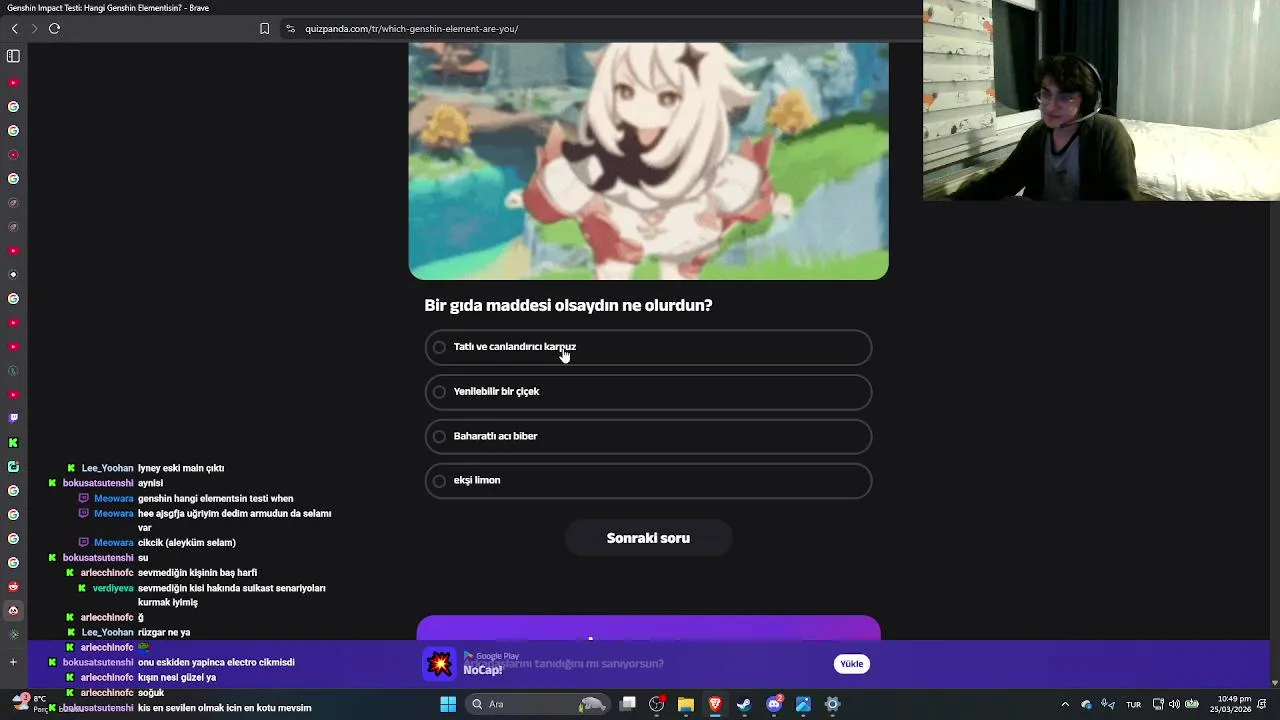The width and height of the screenshot is (1280, 720).
Task: Switch to the green Kick tab in the sidebar
Action: (x=13, y=442)
